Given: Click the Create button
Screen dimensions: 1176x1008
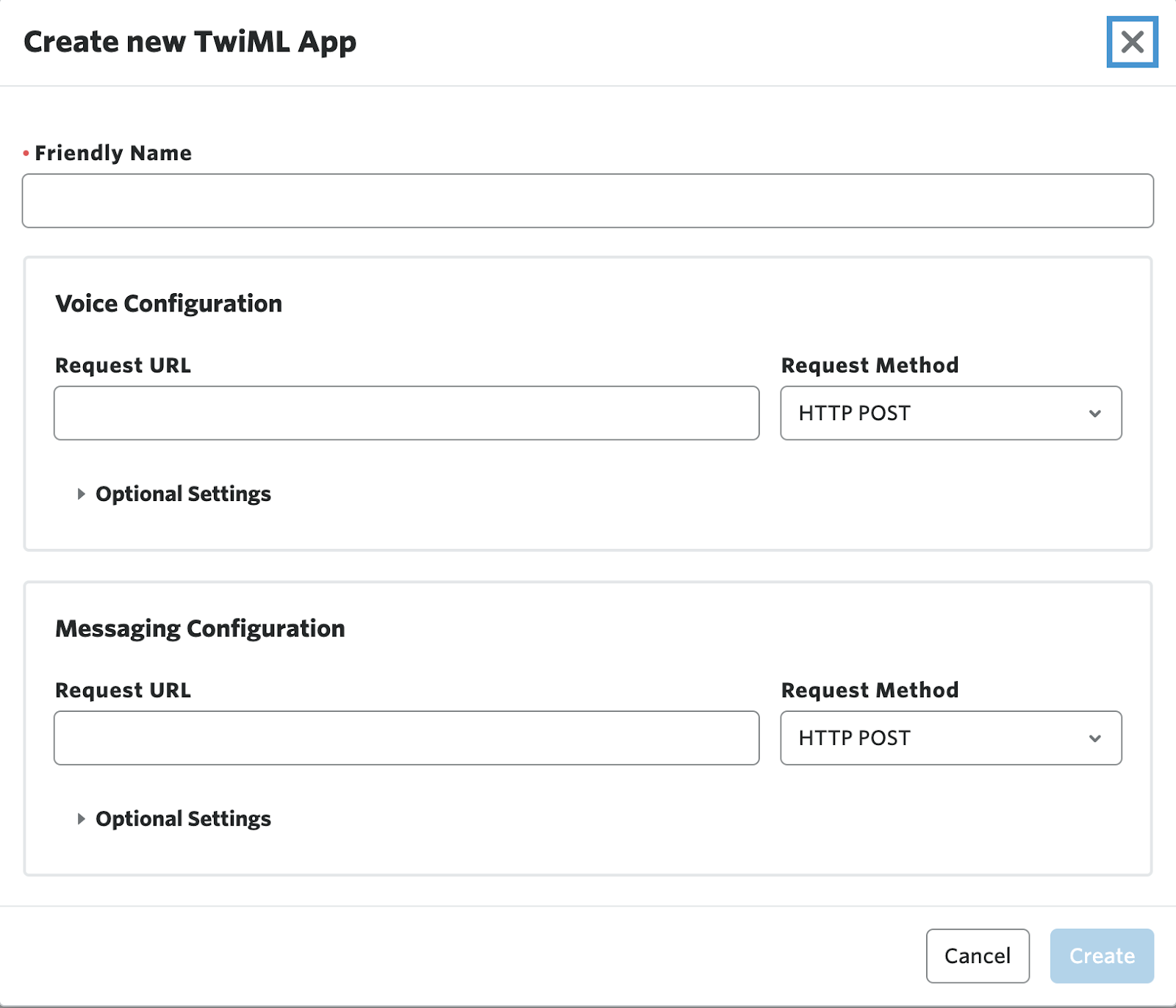Looking at the screenshot, I should click(x=1102, y=956).
